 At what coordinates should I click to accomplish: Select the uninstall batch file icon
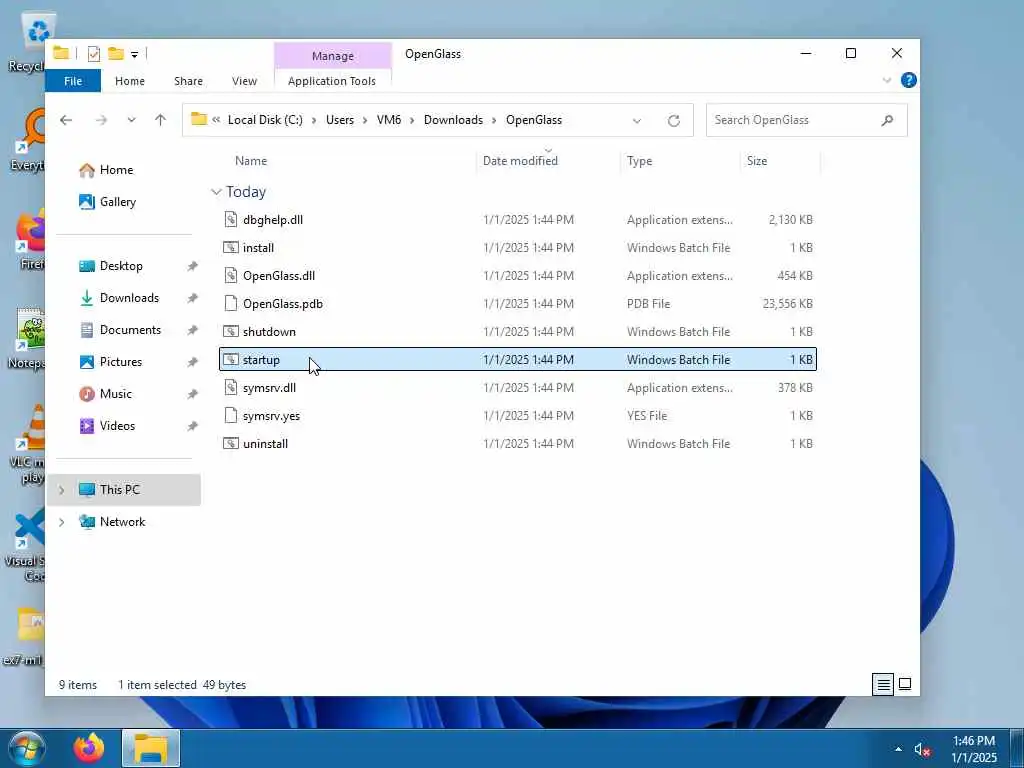(231, 444)
